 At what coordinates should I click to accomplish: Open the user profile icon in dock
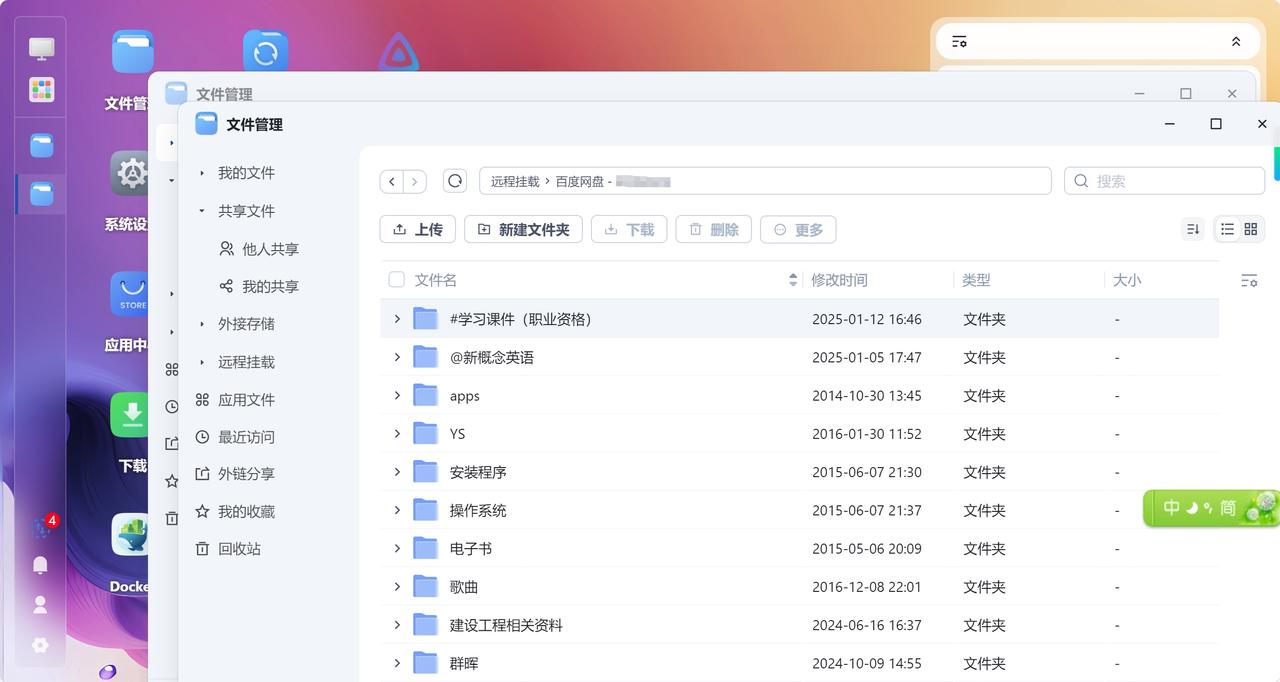click(40, 605)
